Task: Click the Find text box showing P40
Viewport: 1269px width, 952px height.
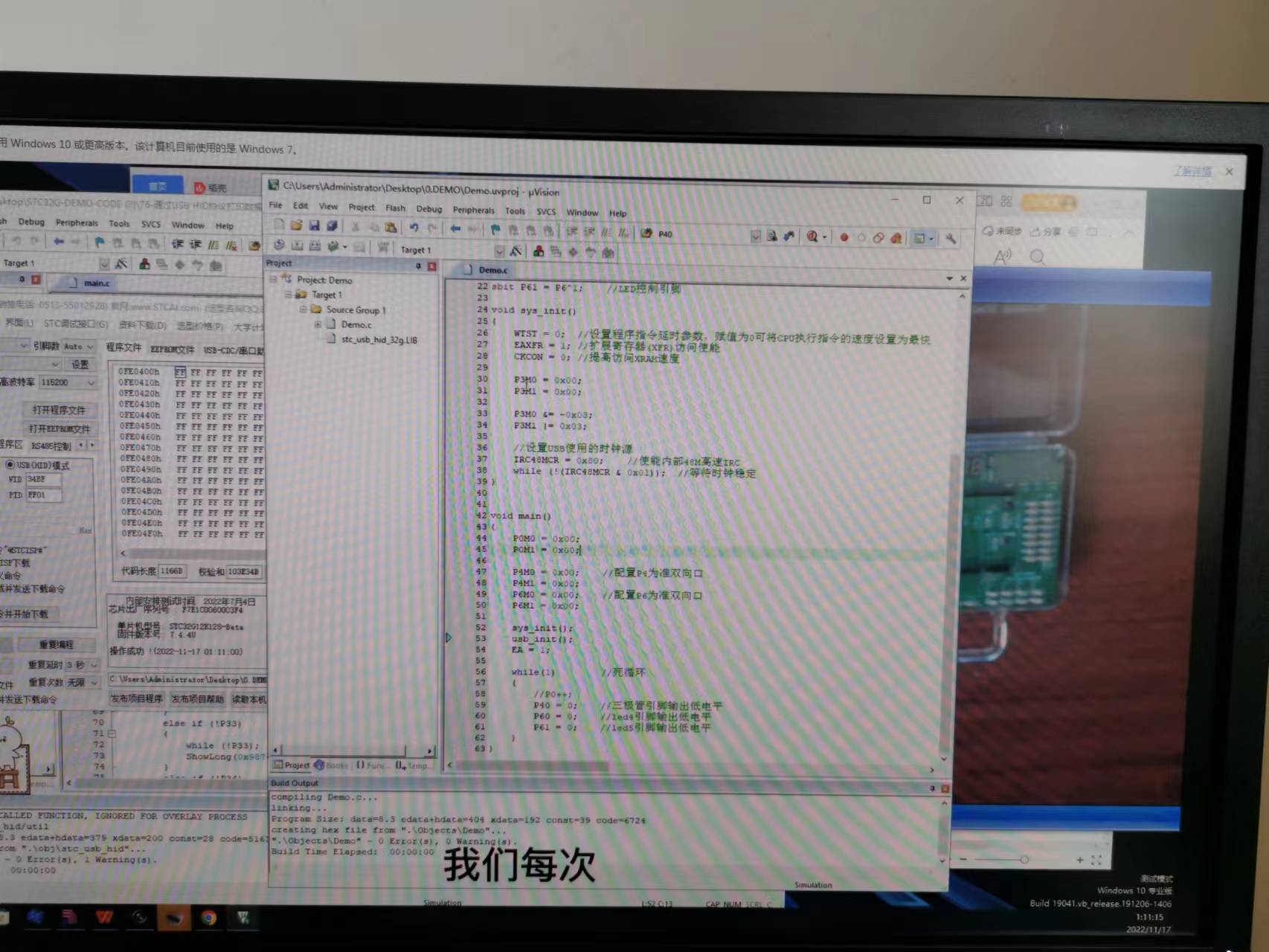Action: click(702, 234)
